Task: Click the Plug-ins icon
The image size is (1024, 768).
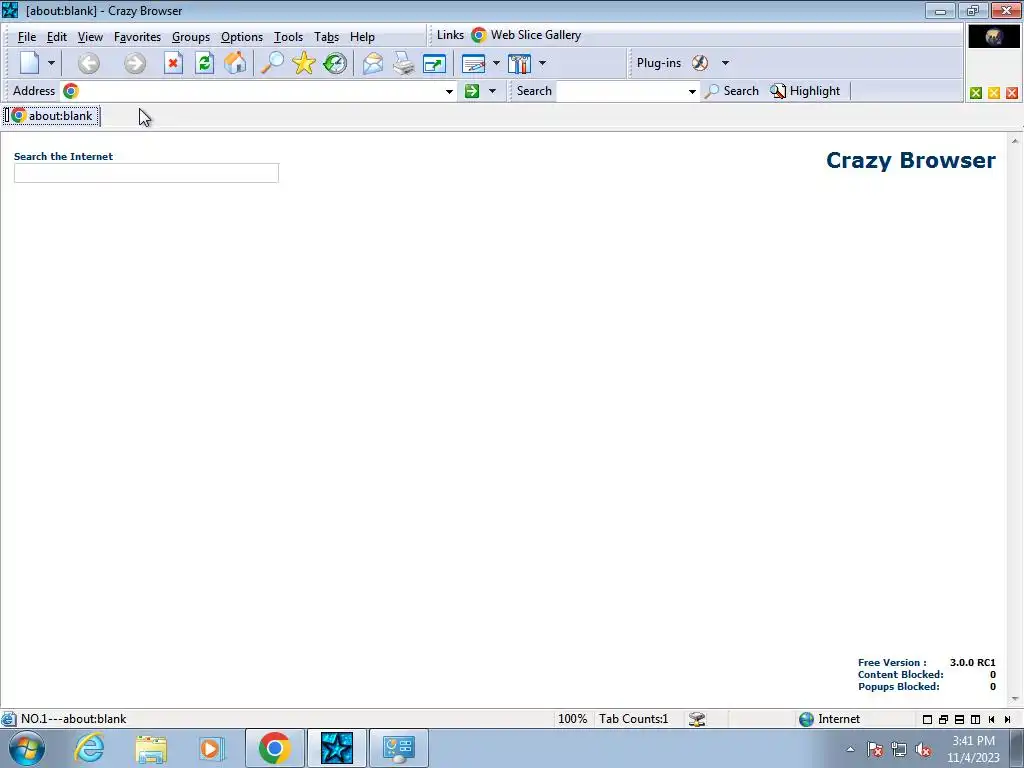Action: click(x=700, y=63)
